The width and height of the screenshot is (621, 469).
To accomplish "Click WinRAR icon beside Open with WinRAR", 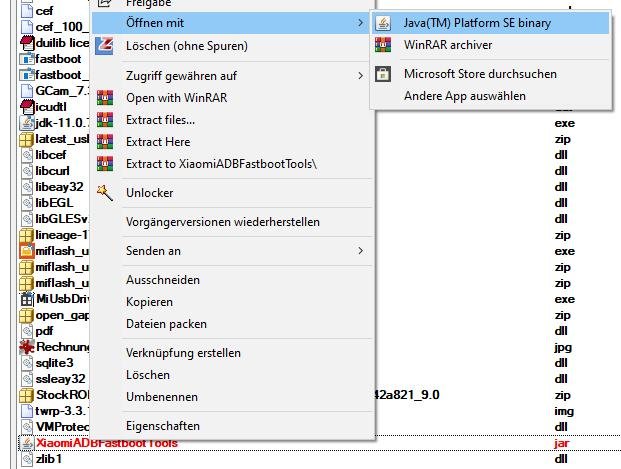I will tap(105, 98).
